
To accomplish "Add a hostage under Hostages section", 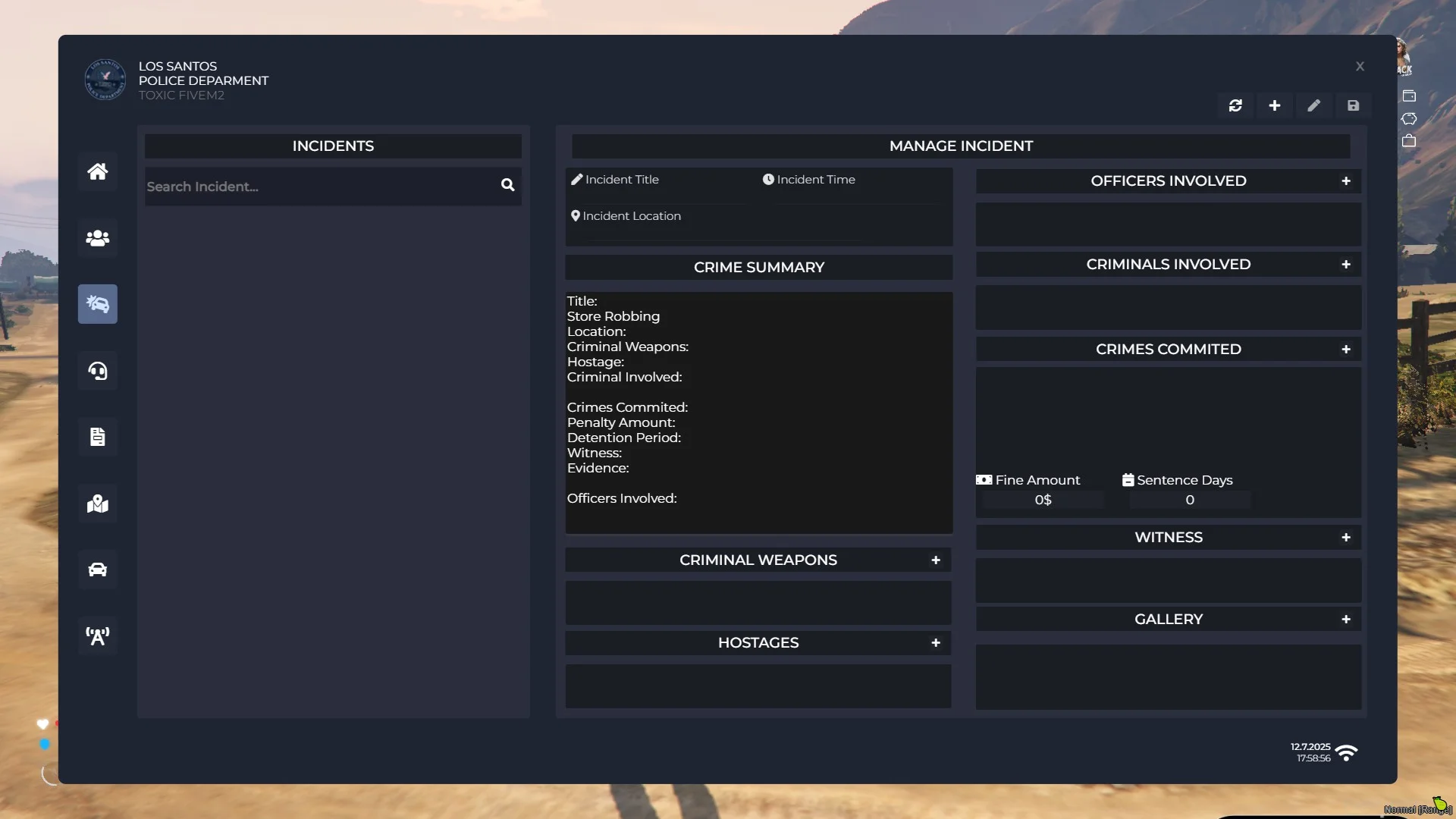I will (x=936, y=643).
